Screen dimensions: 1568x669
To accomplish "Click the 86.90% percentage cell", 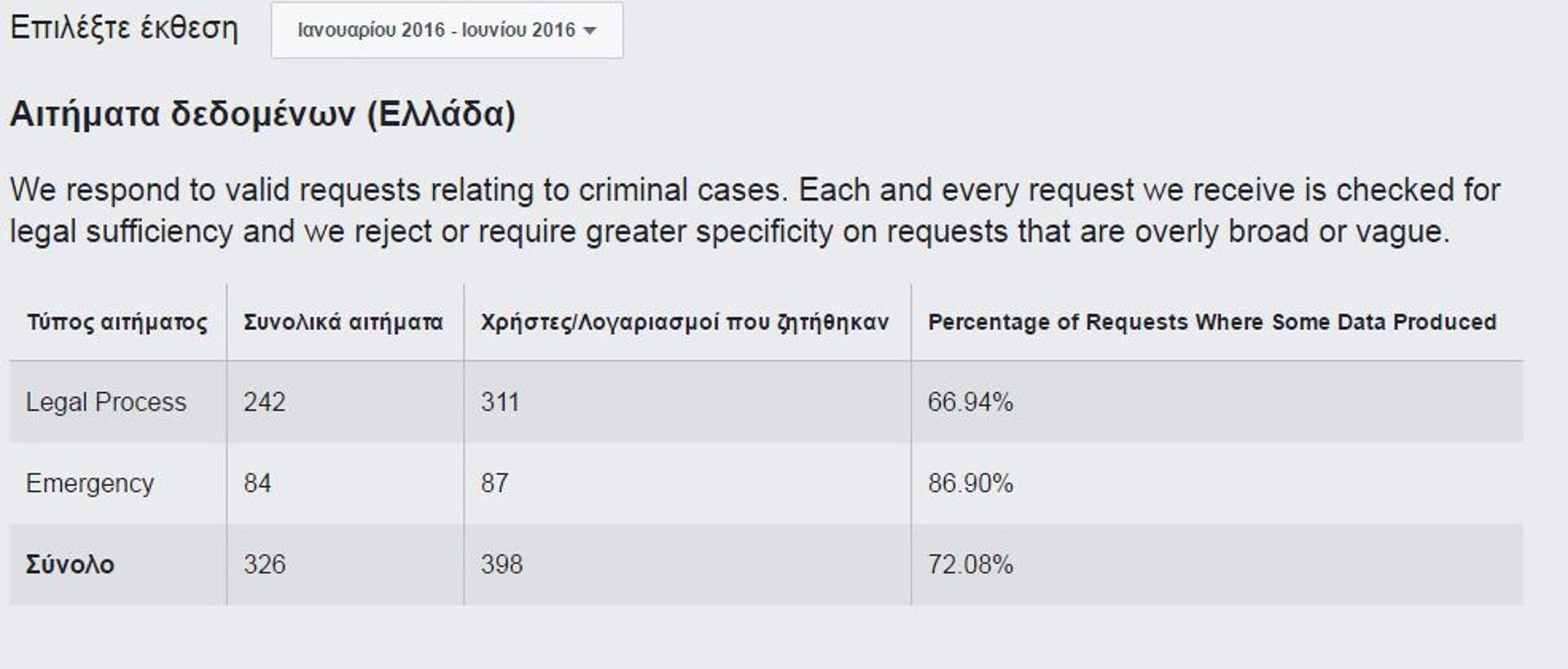I will [x=970, y=484].
